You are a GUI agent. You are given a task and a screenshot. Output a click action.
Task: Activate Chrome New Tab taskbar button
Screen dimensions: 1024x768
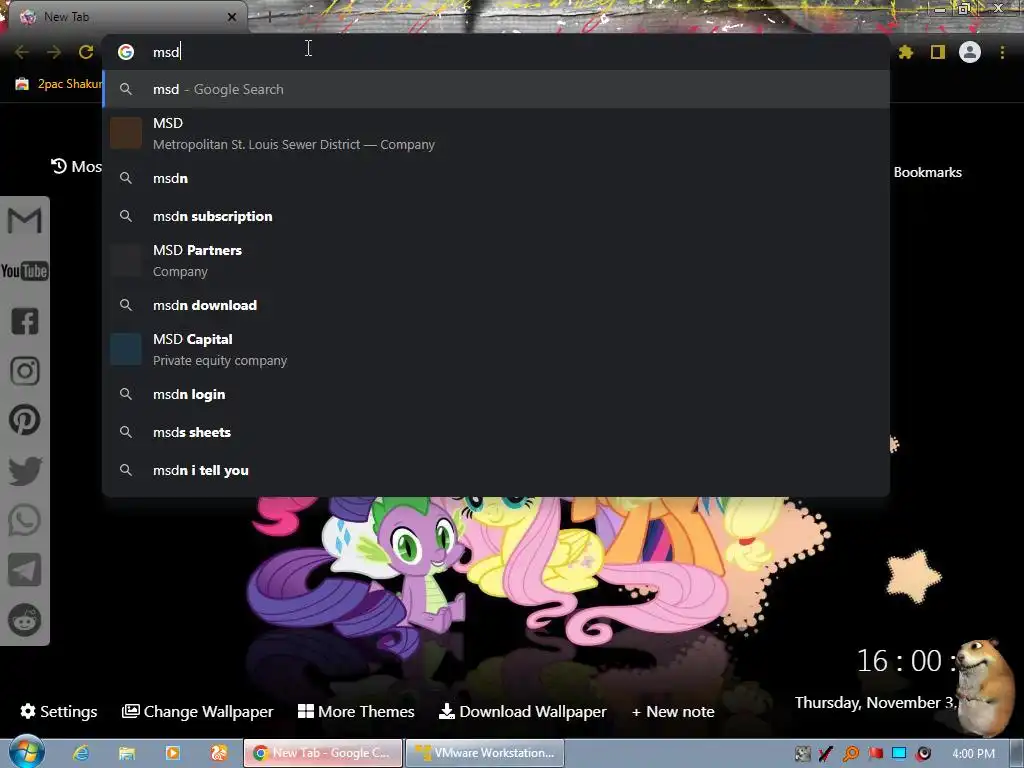tap(323, 753)
